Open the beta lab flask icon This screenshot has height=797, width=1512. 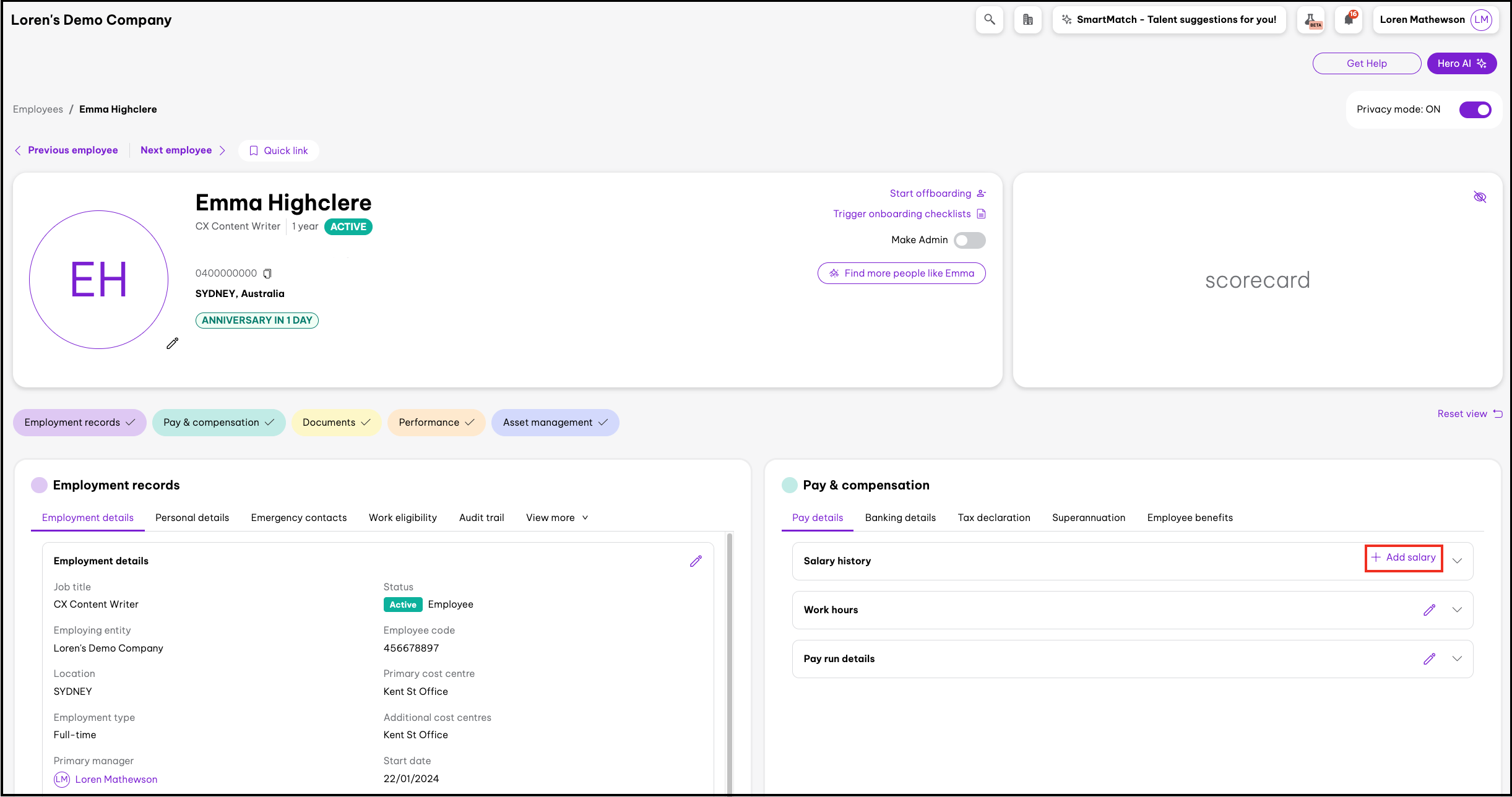pos(1311,20)
